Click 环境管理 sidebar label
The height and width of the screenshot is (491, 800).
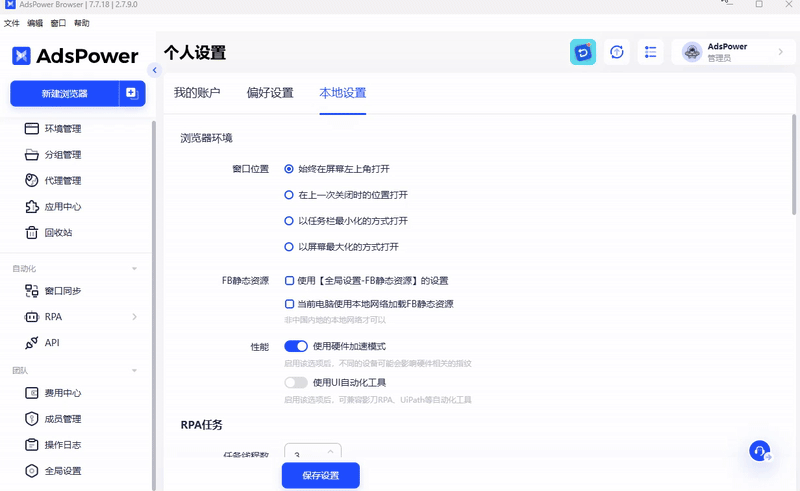coord(63,129)
